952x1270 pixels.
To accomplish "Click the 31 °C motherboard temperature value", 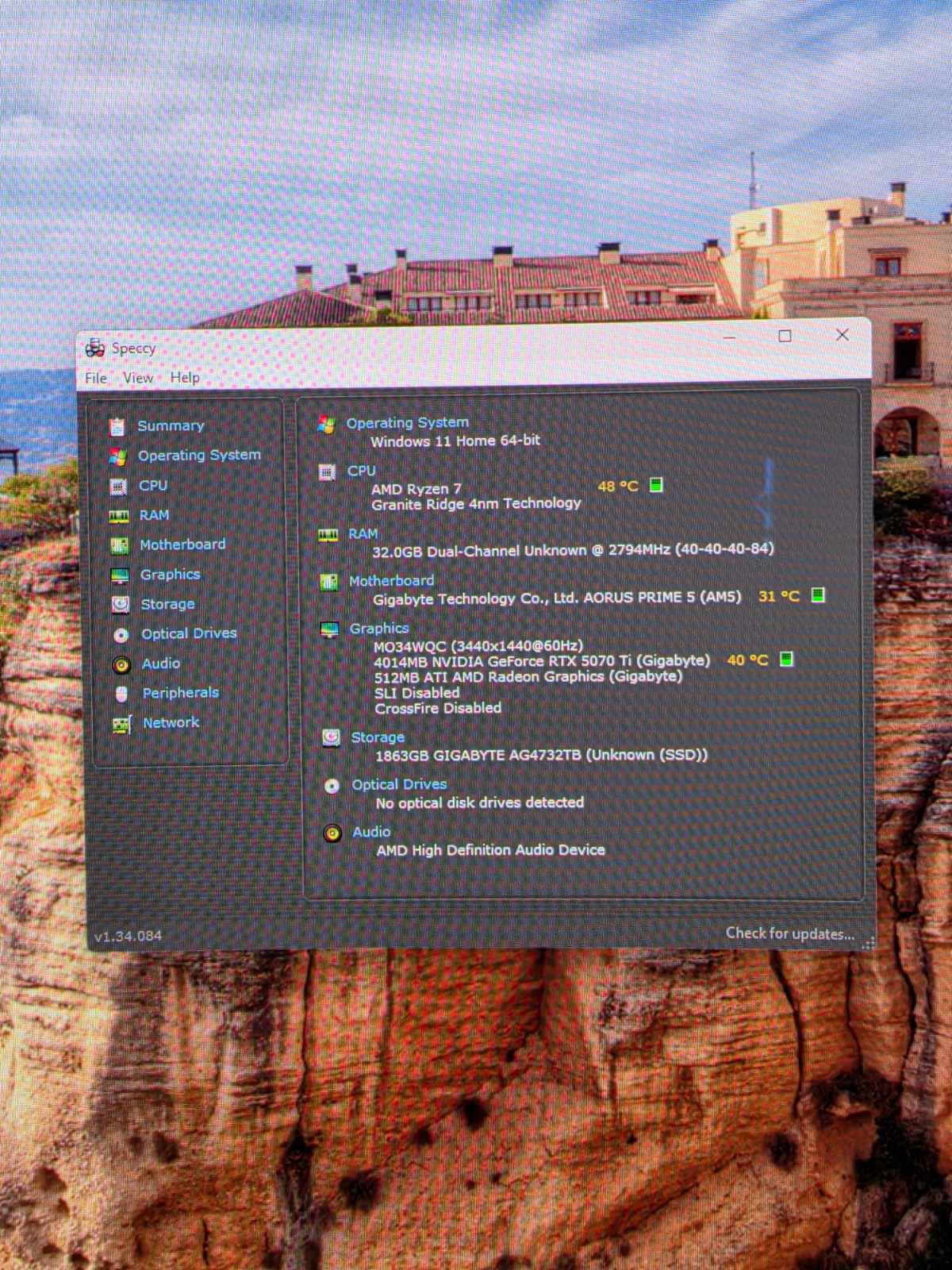I will coord(778,596).
